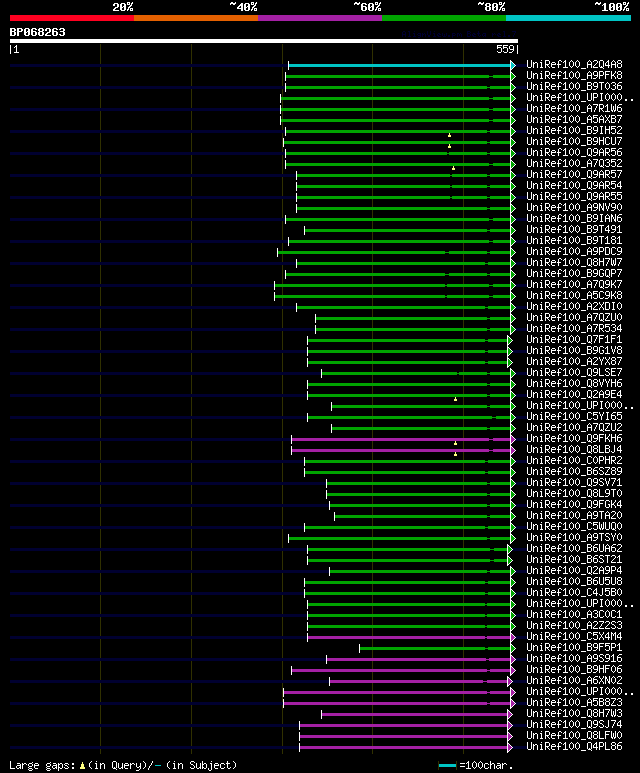Click the UniRef100_A9NV90 entry

[x=574, y=208]
